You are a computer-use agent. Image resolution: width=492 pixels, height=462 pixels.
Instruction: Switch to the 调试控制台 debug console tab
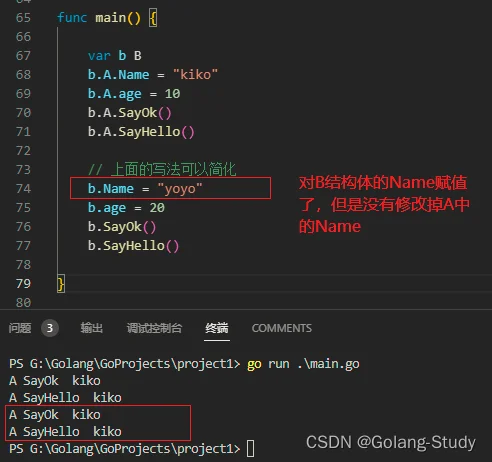(154, 328)
